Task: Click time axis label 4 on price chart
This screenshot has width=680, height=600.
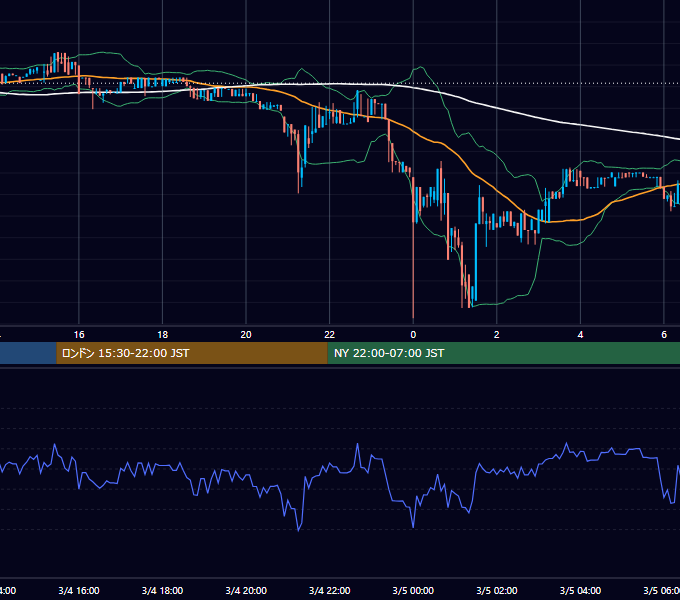Action: click(x=580, y=335)
